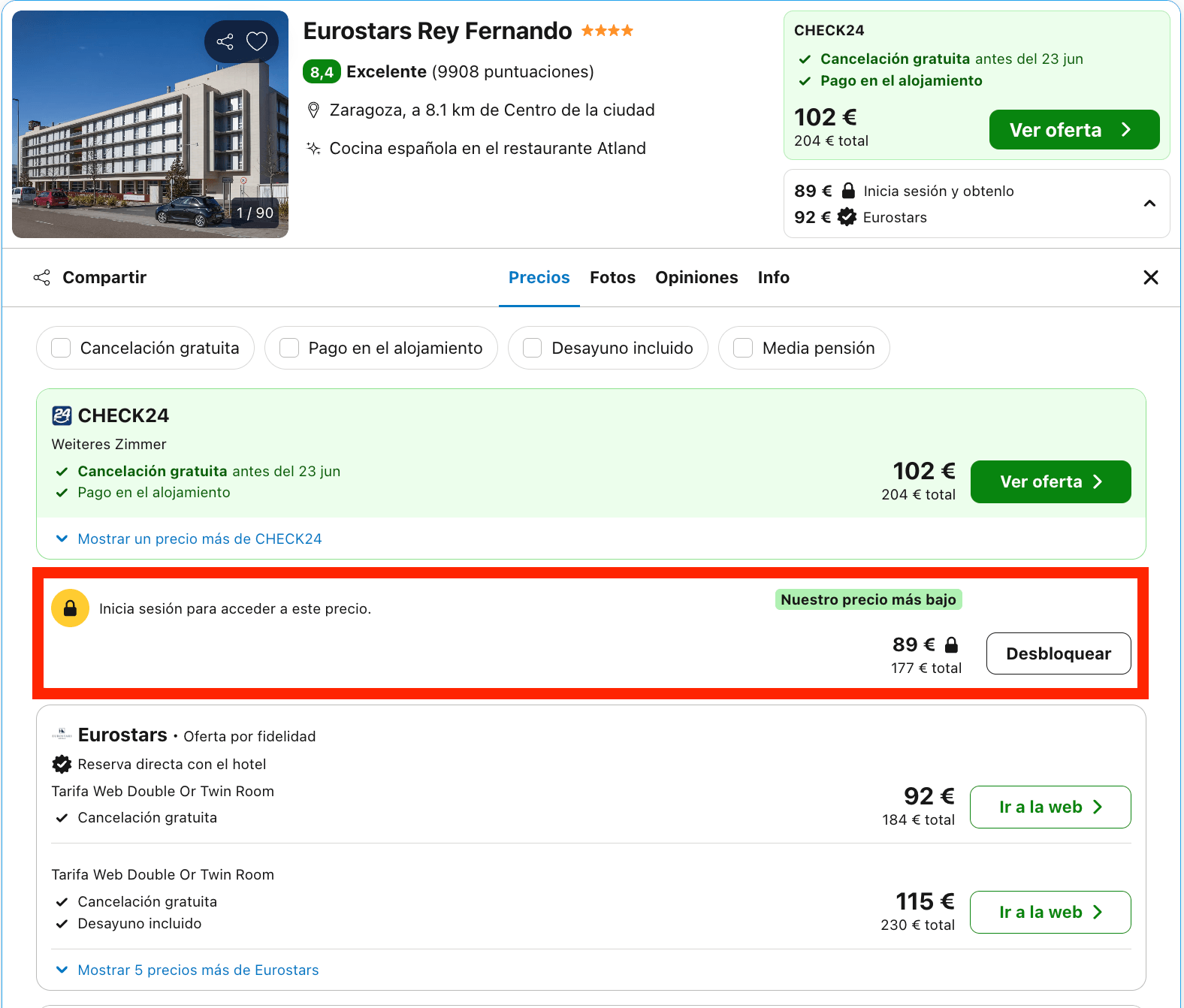Click the Reserva directa verified badge icon
Image resolution: width=1184 pixels, height=1008 pixels.
pos(62,764)
